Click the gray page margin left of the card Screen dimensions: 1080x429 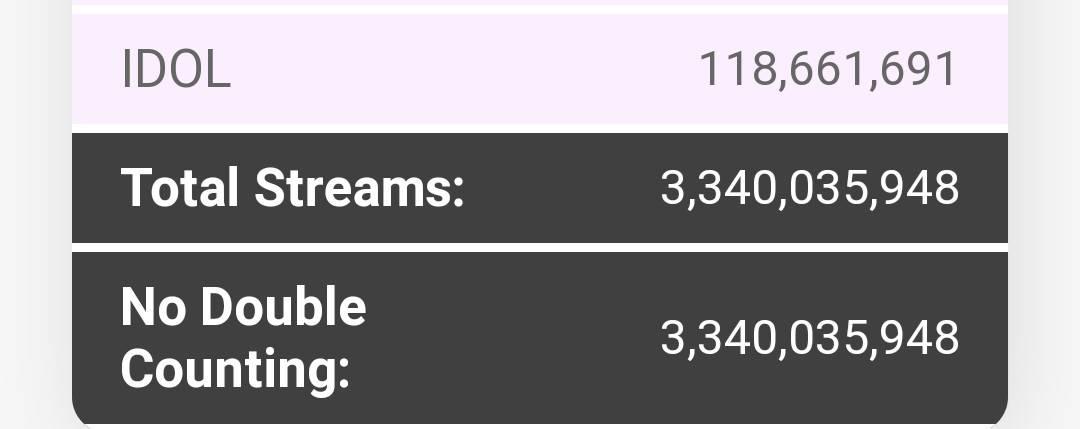[x=35, y=214]
